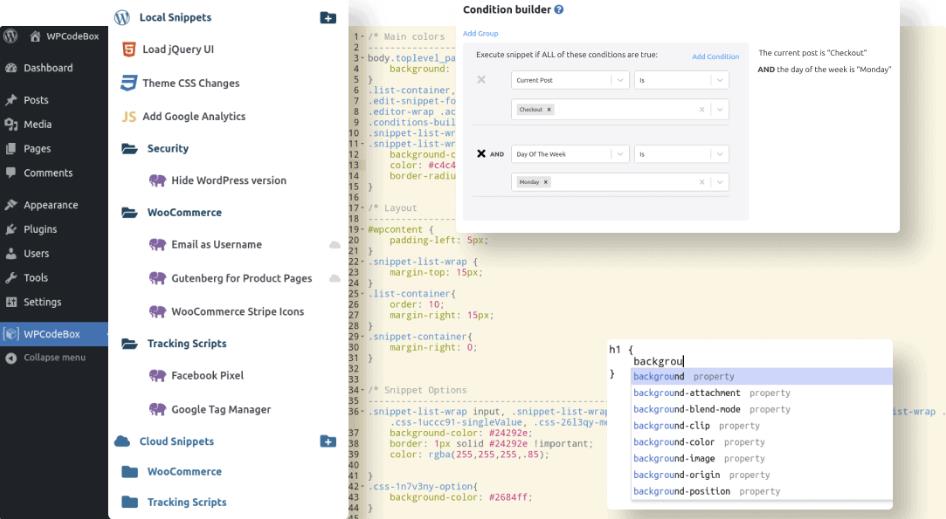Choose background-position from autocomplete
Viewport: 946px width, 519px height.
click(761, 491)
